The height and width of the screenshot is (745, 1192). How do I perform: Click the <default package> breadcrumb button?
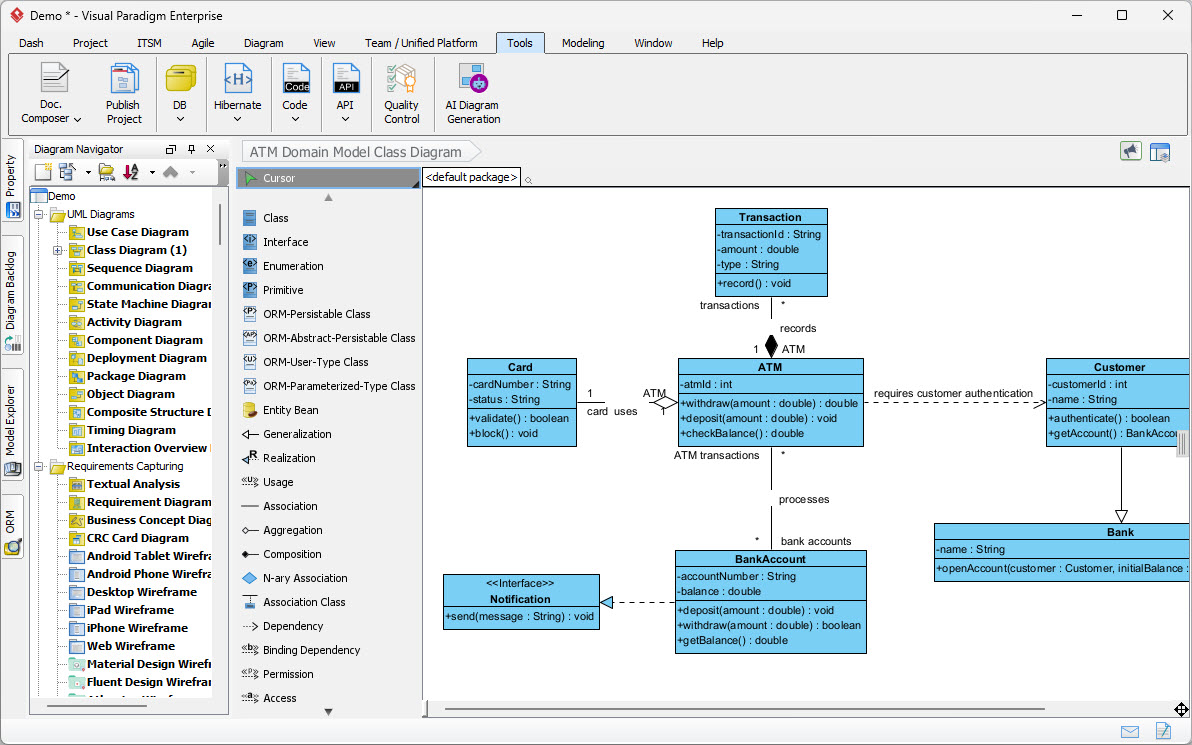[x=471, y=177]
